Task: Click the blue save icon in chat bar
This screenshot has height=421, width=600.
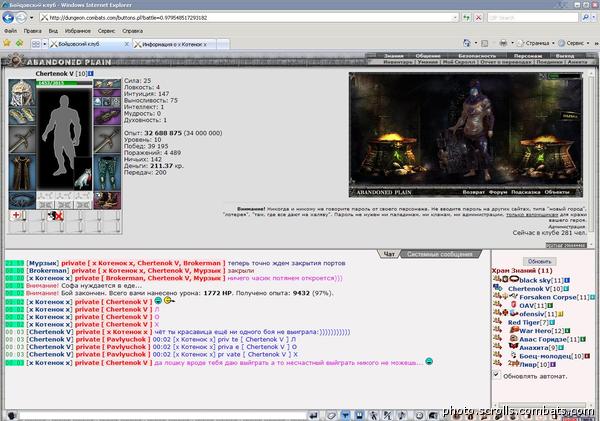Action: pyautogui.click(x=359, y=415)
